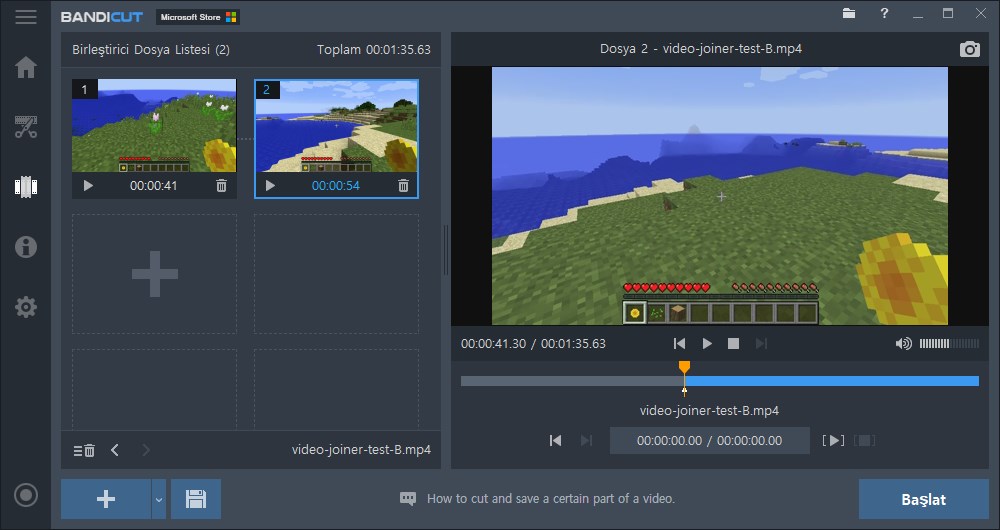Screen dimensions: 1000x530
Task: Click the Başlat button
Action: pyautogui.click(x=923, y=499)
